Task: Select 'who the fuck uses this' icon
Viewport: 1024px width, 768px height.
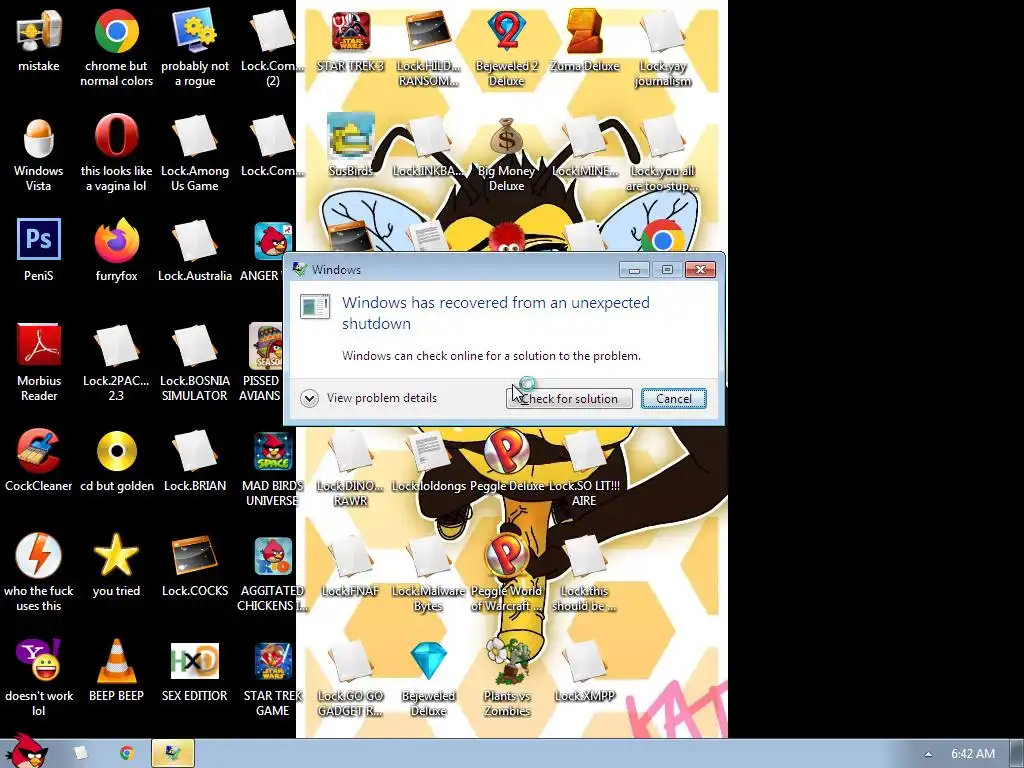Action: click(x=39, y=556)
